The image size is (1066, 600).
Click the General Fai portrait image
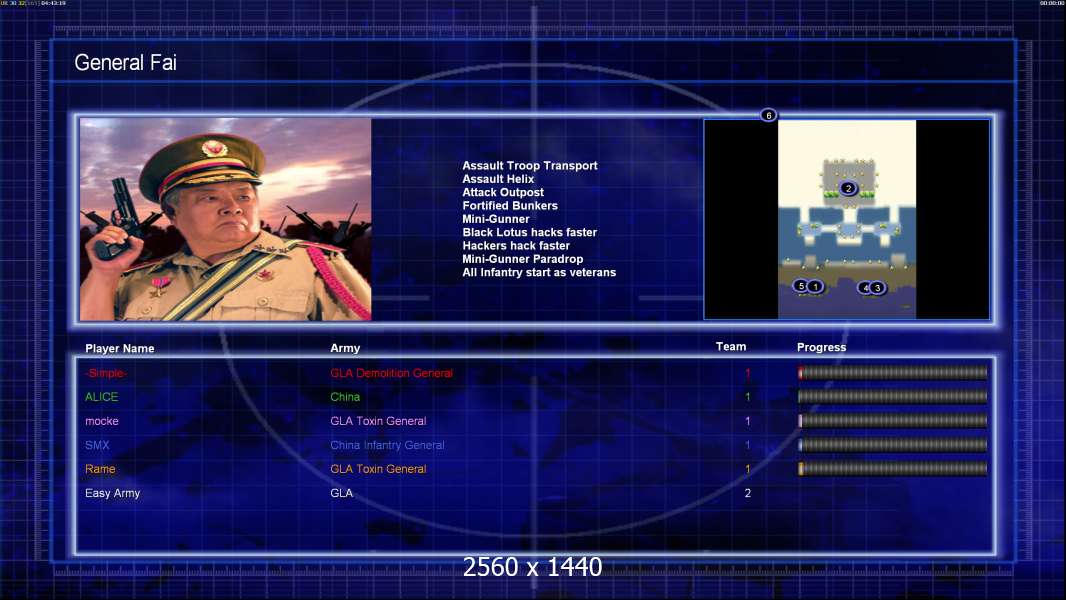pyautogui.click(x=226, y=219)
